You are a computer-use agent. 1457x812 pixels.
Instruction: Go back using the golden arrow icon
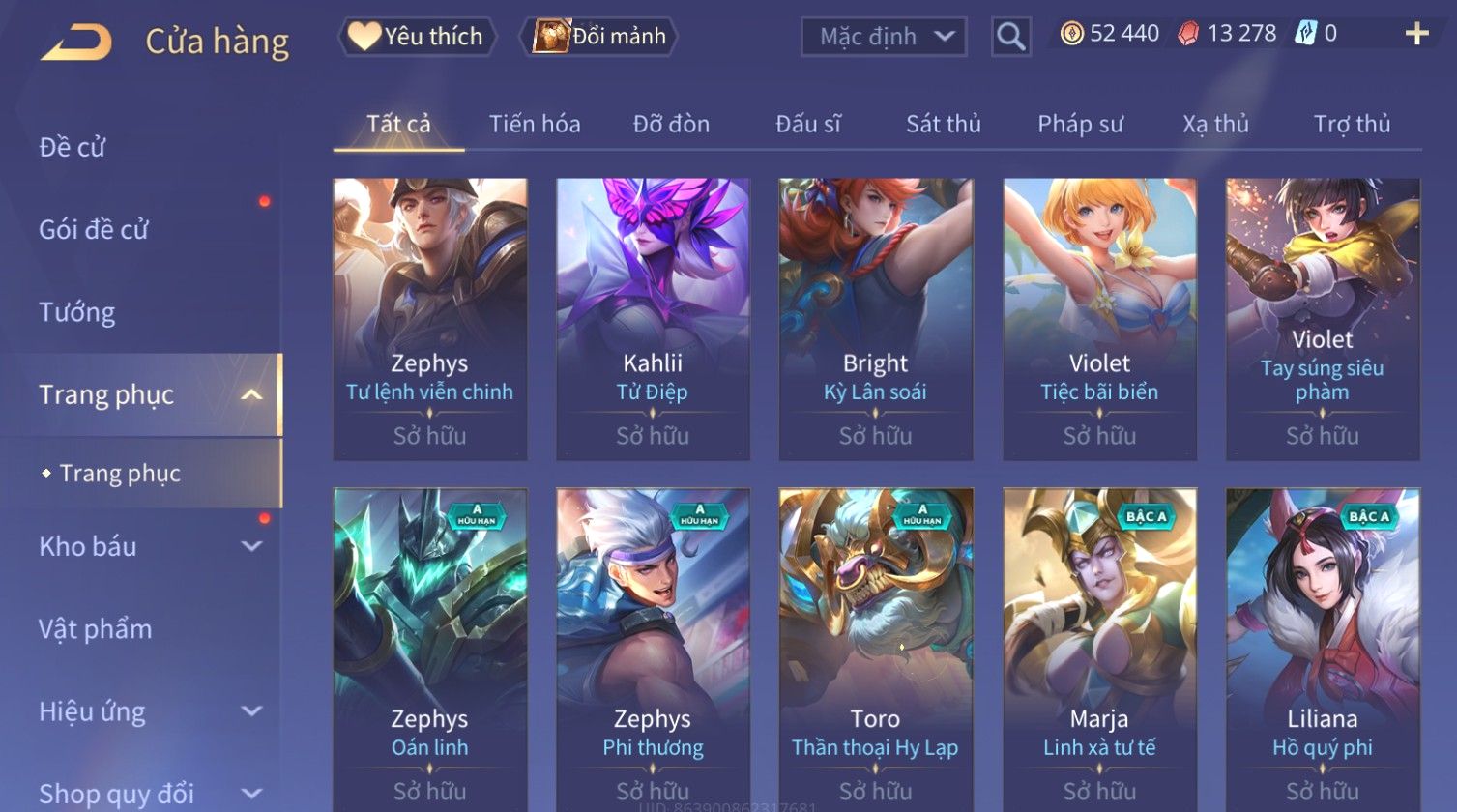tap(75, 42)
